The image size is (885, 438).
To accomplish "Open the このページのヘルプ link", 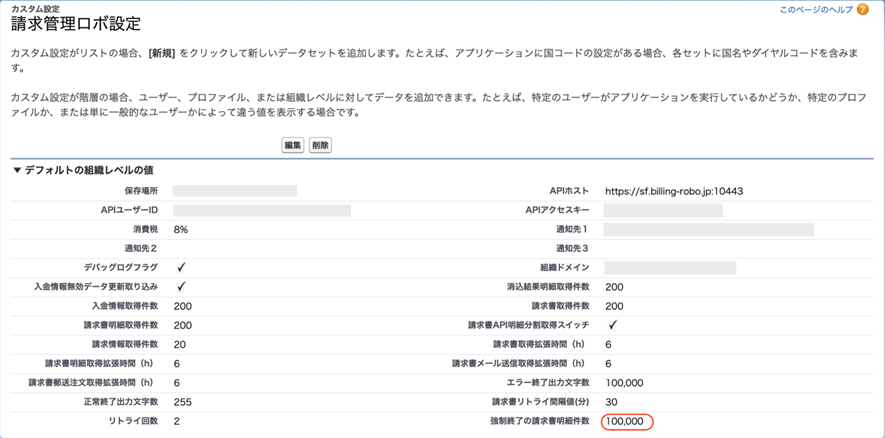I will tap(816, 10).
